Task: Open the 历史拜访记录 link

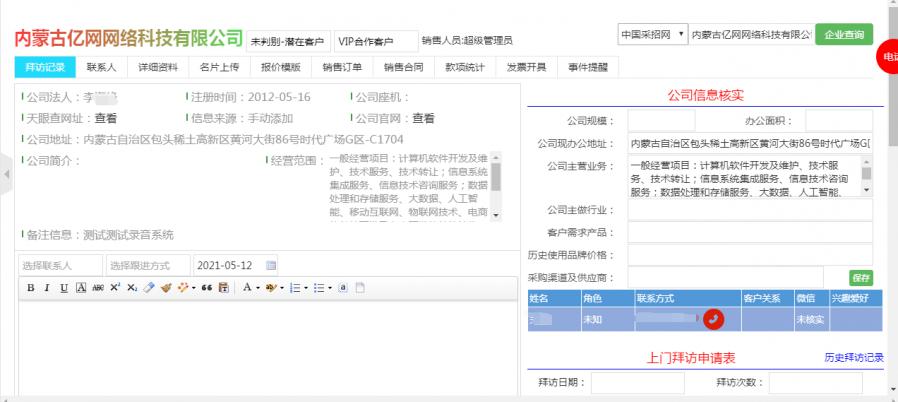Action: click(853, 357)
